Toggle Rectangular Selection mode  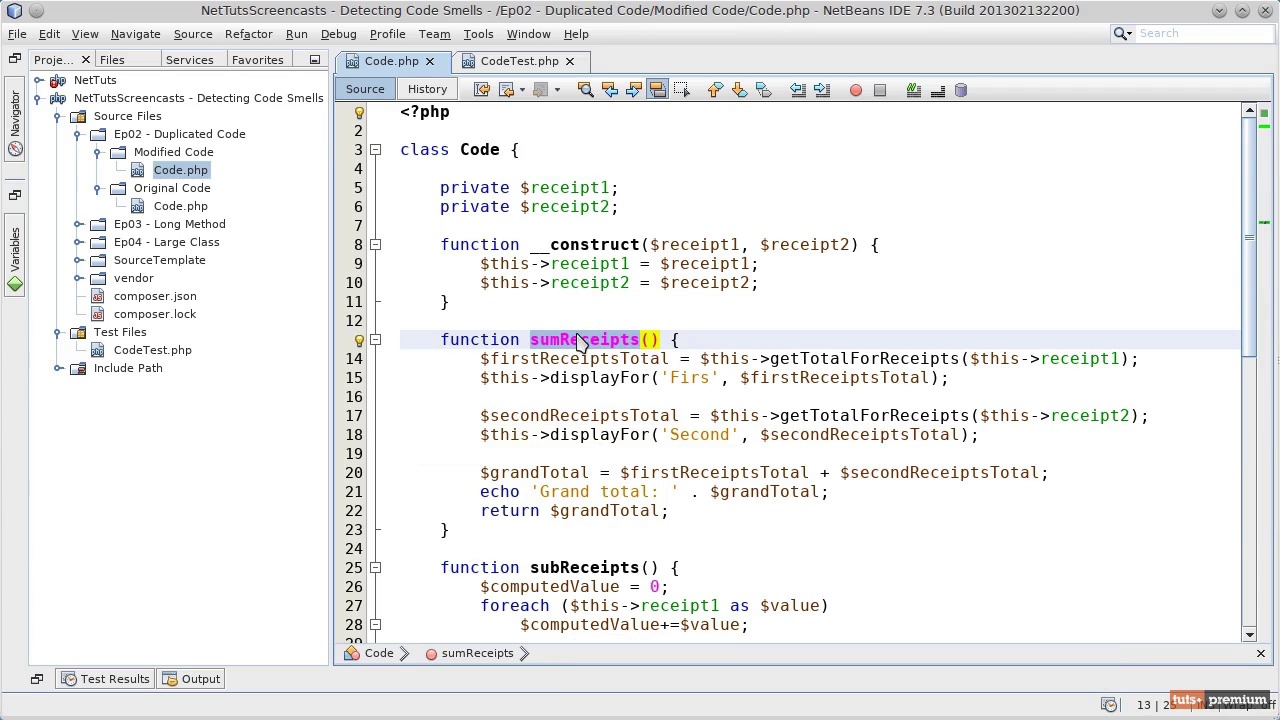pyautogui.click(x=682, y=90)
